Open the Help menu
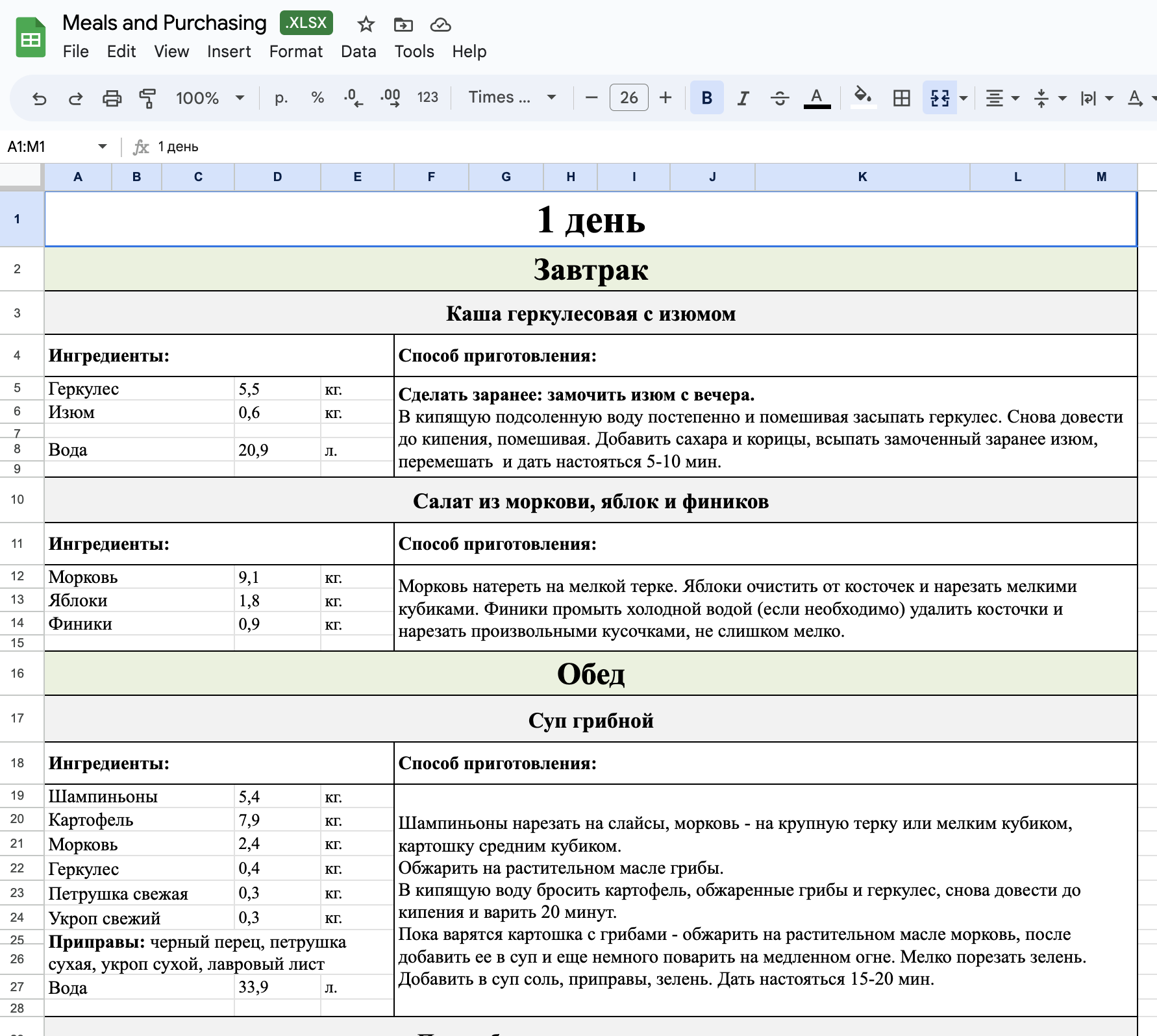The image size is (1157, 1036). [469, 51]
